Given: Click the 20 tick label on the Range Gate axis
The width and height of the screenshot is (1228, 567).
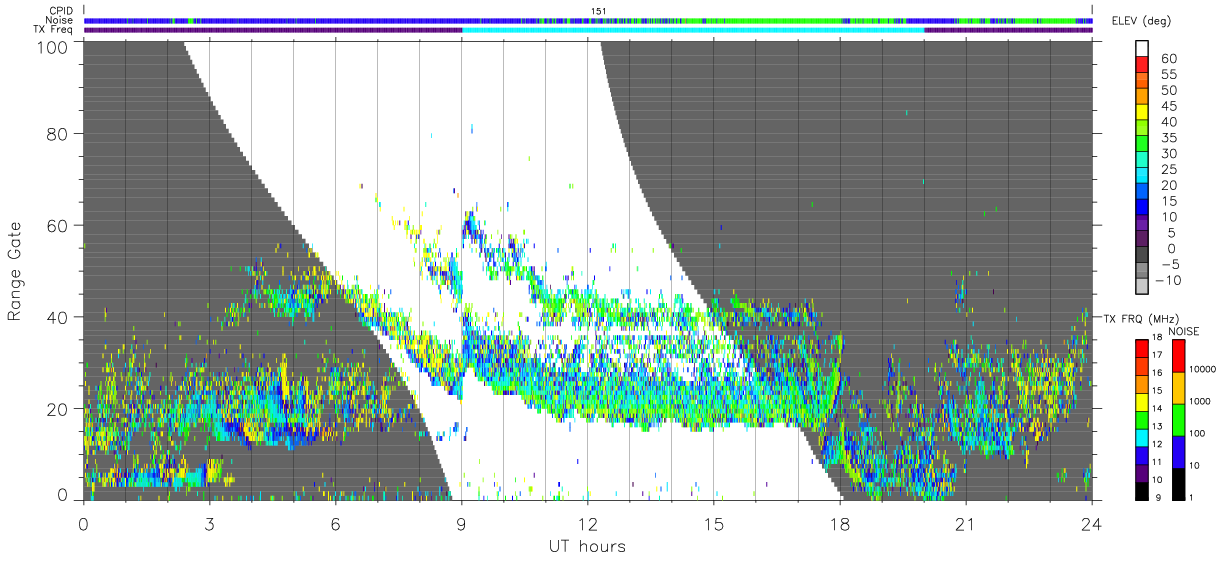Looking at the screenshot, I should point(58,409).
